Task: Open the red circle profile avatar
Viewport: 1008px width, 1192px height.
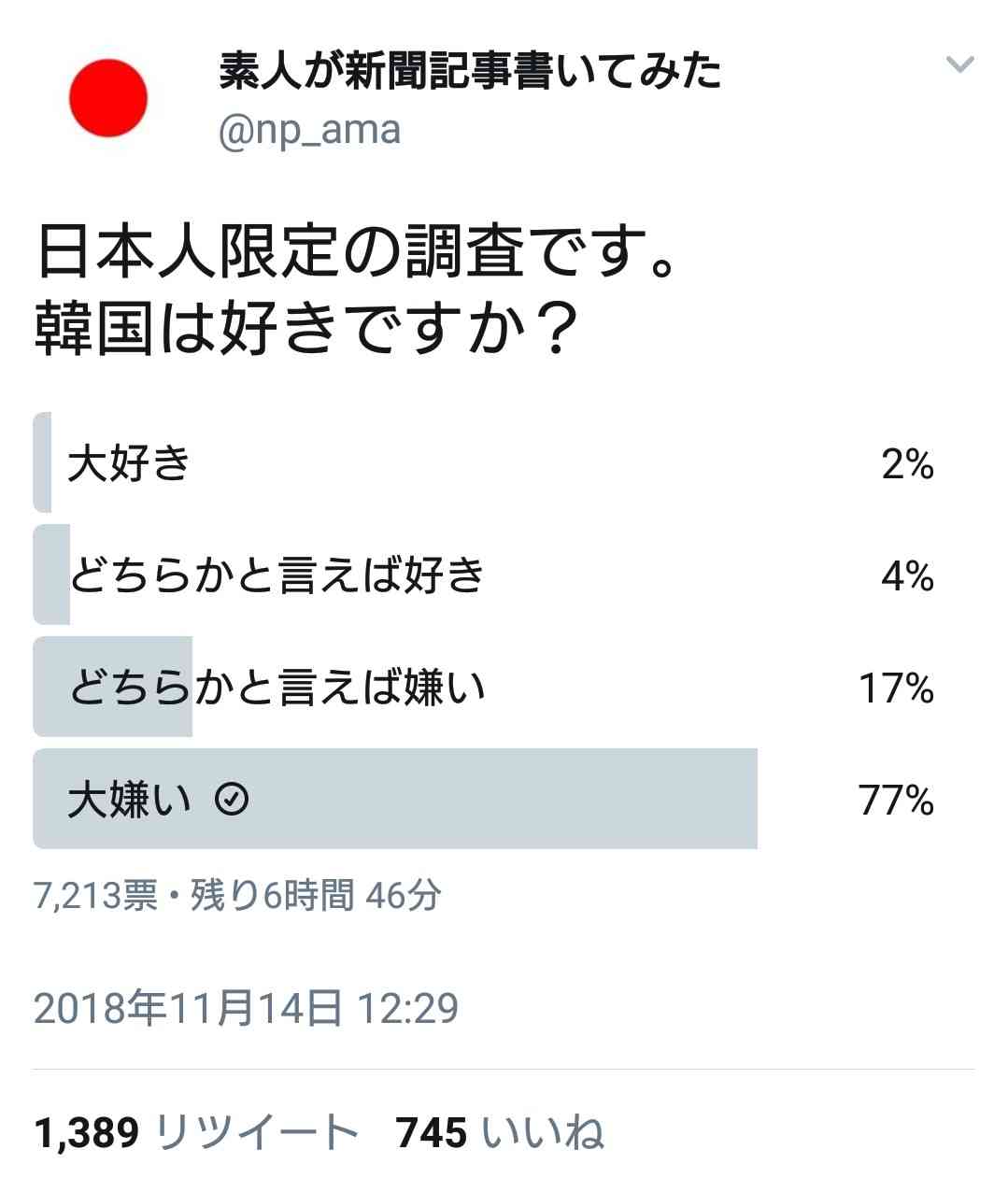Action: 108,98
